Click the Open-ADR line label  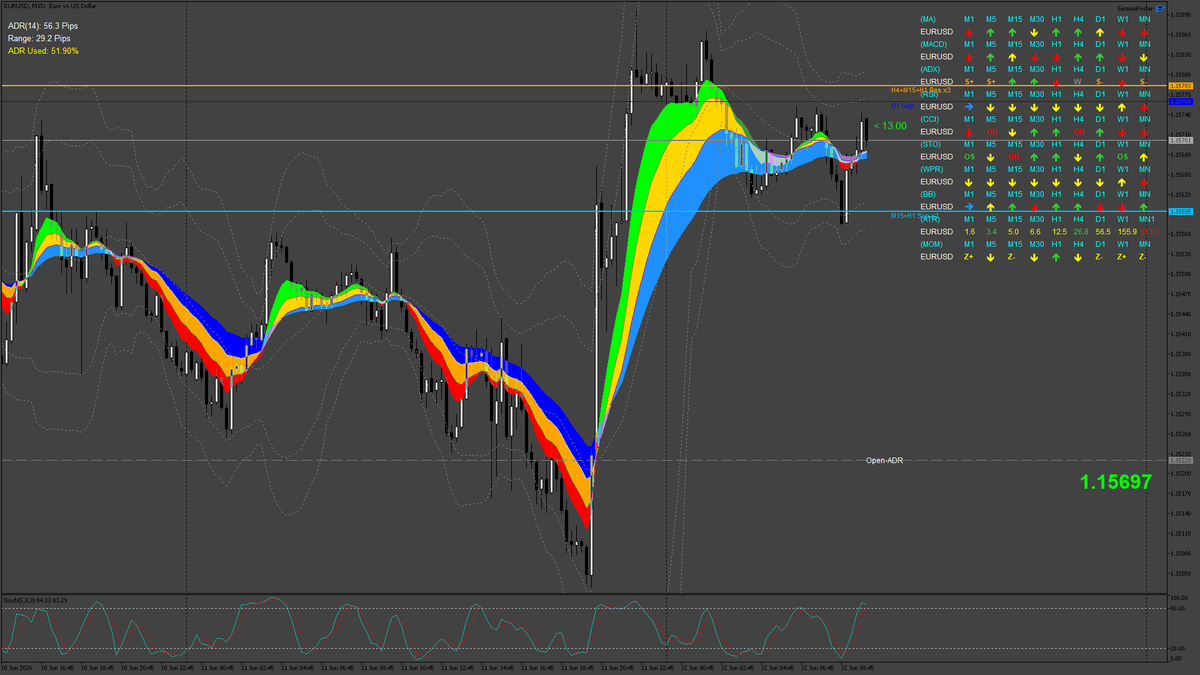point(885,460)
